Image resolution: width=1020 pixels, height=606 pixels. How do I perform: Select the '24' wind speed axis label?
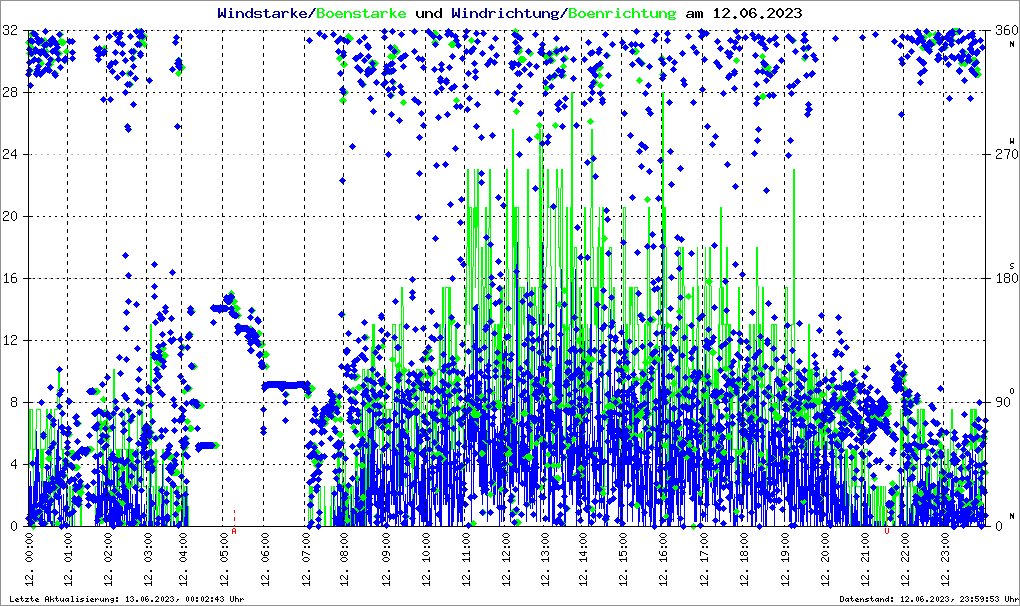click(x=10, y=154)
